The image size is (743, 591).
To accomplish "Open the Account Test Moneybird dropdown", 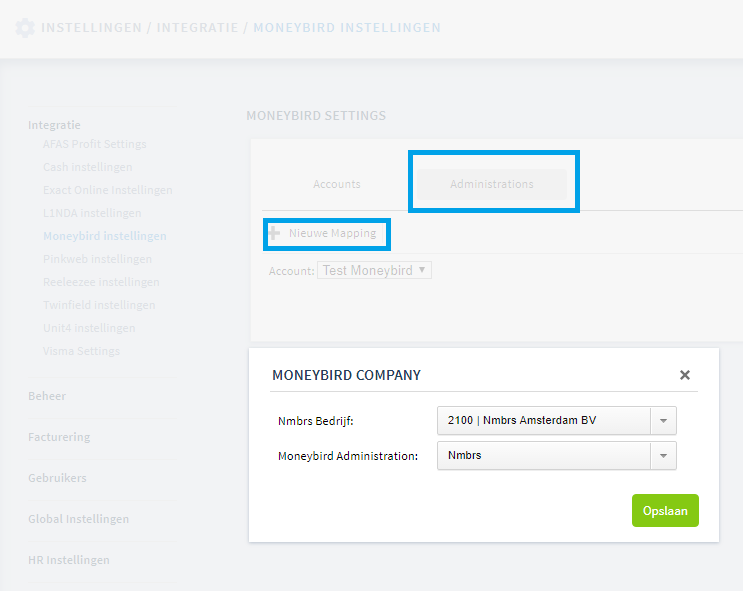I will [374, 270].
